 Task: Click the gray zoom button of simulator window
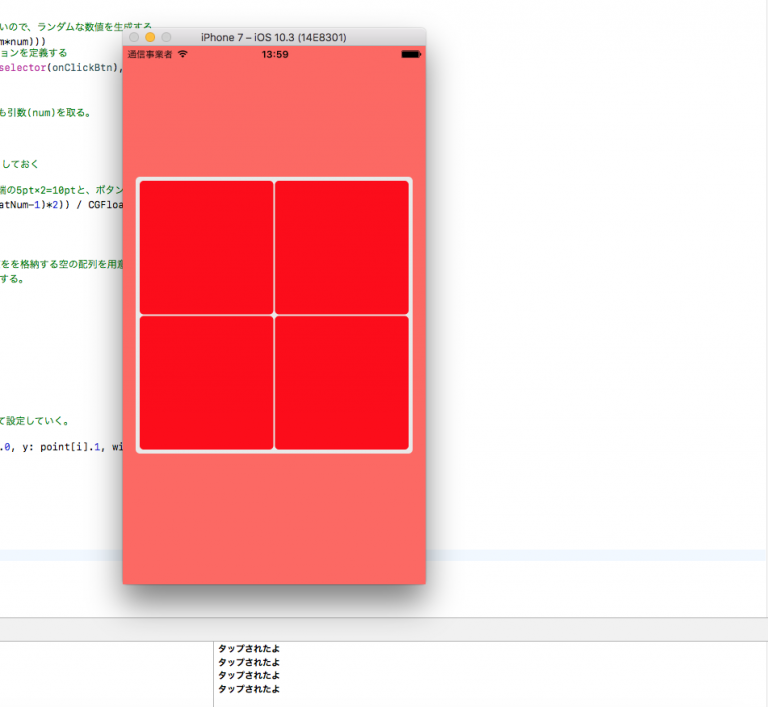coord(166,37)
